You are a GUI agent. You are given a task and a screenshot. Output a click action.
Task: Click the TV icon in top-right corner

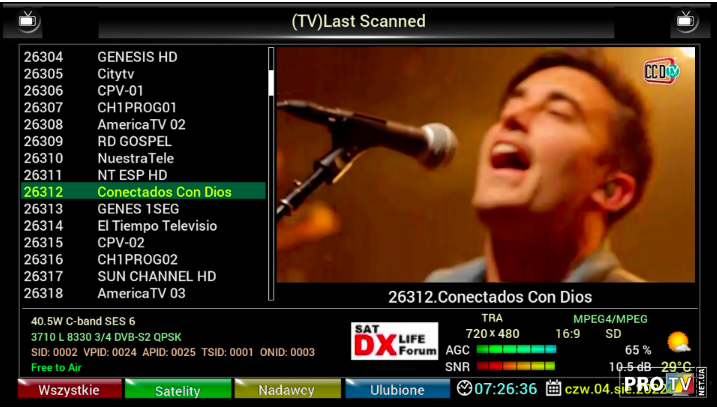(x=686, y=19)
